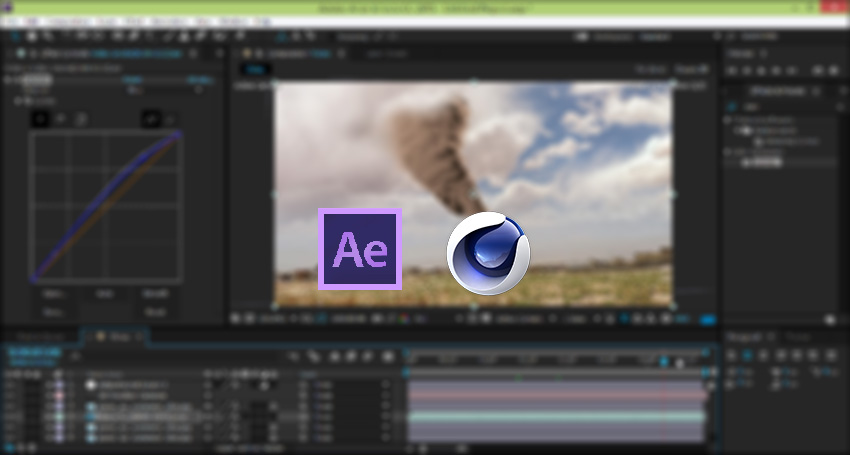This screenshot has width=850, height=455.
Task: Click the blue current timecode in the timeline
Action: pos(34,353)
